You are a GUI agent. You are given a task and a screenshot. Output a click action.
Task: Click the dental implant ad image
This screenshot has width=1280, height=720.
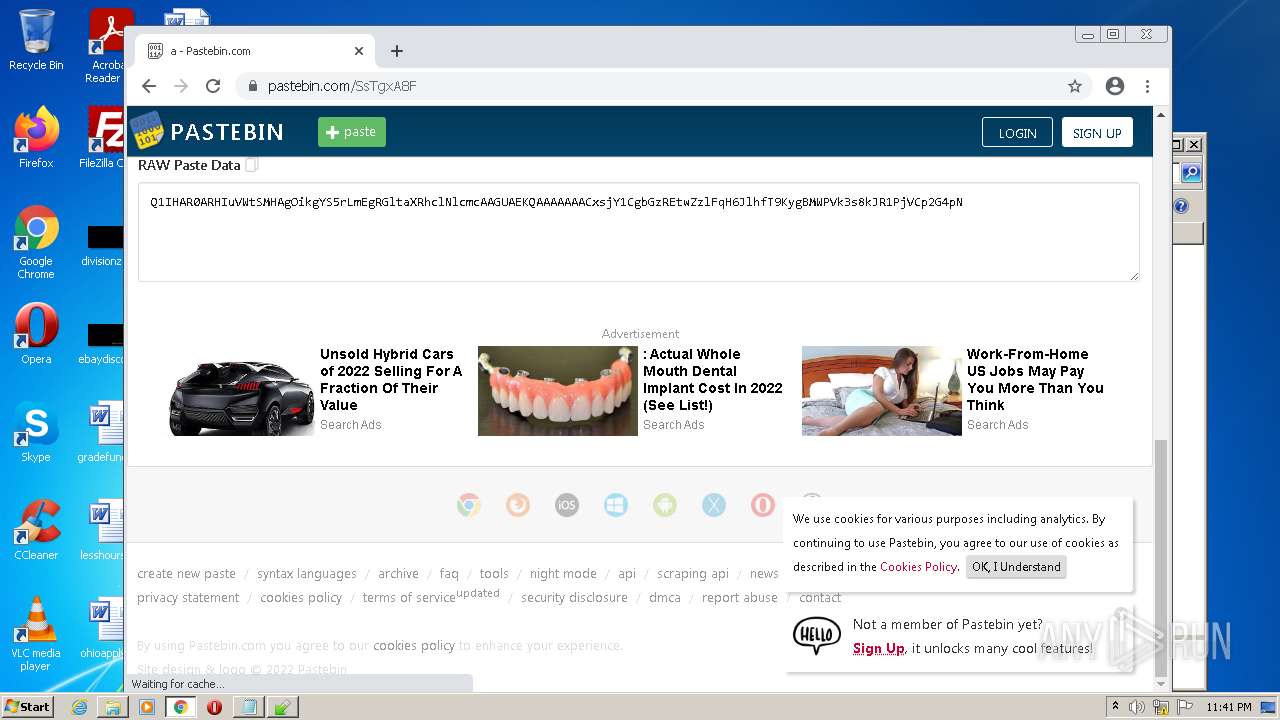(557, 391)
